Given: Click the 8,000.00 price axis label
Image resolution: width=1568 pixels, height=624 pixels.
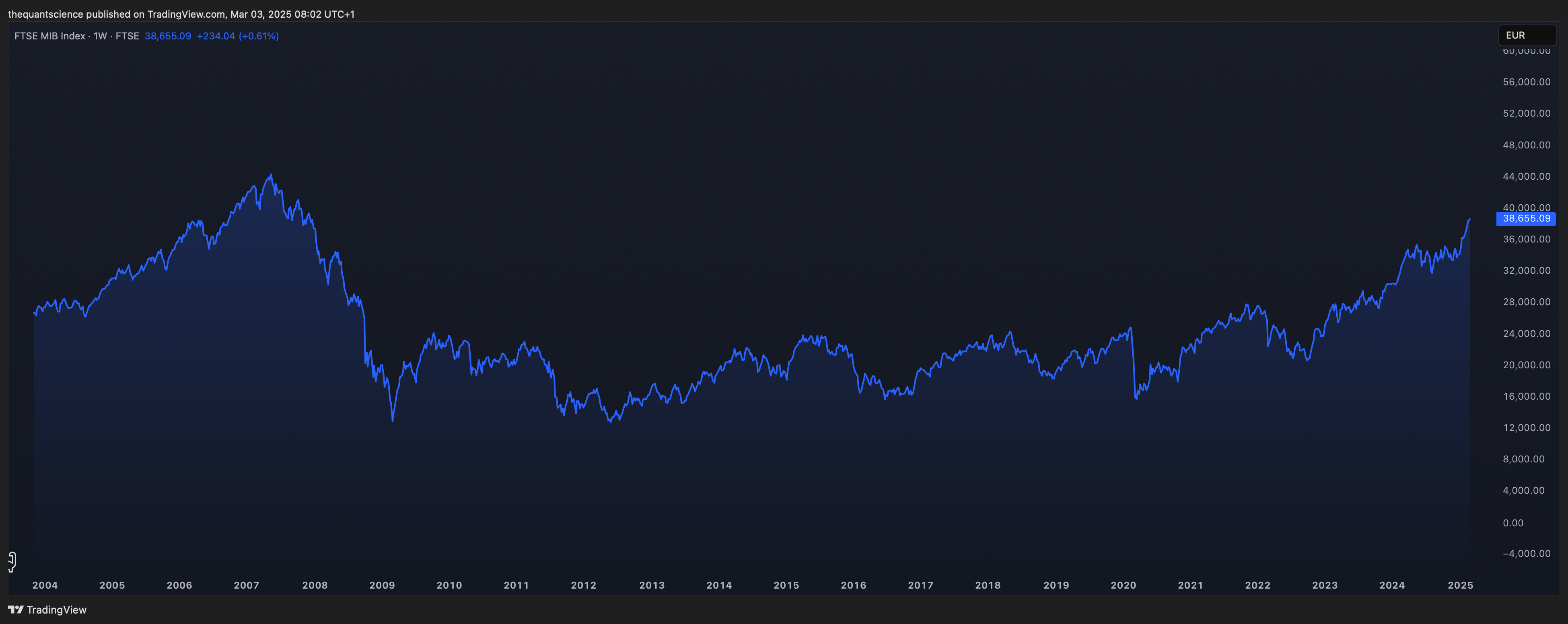Looking at the screenshot, I should point(1524,459).
